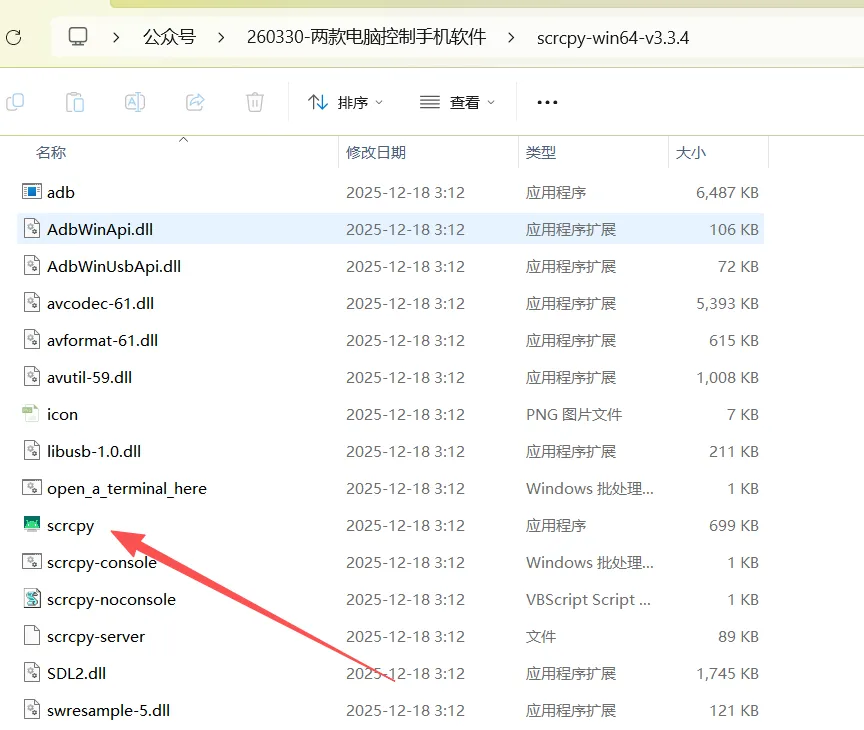Screen dimensions: 864x730
Task: Select the file name libusb-1.0.dll
Action: coord(94,451)
